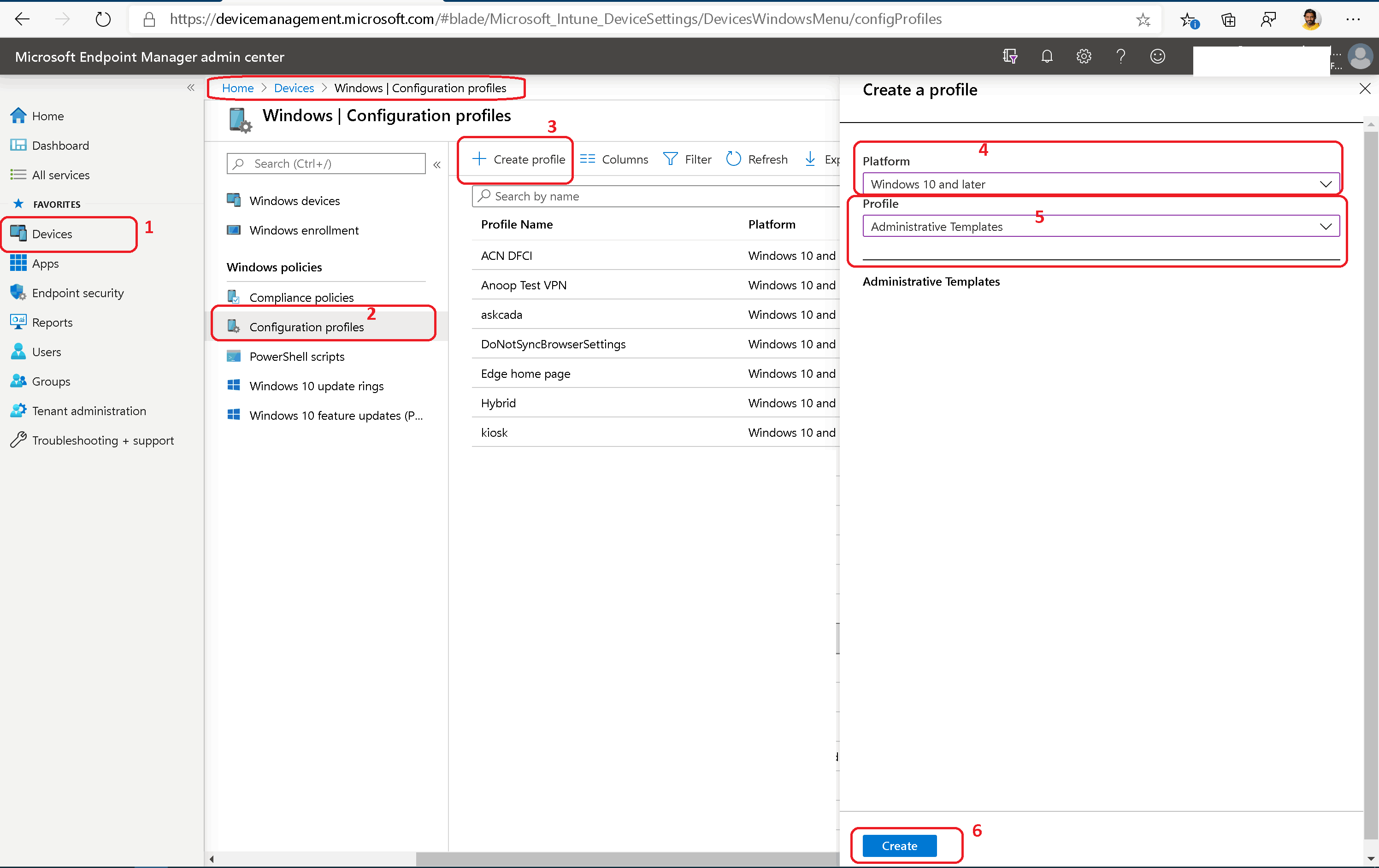The height and width of the screenshot is (868, 1379).
Task: Open the DoNotSyncBrowserSettings profile
Action: point(553,344)
